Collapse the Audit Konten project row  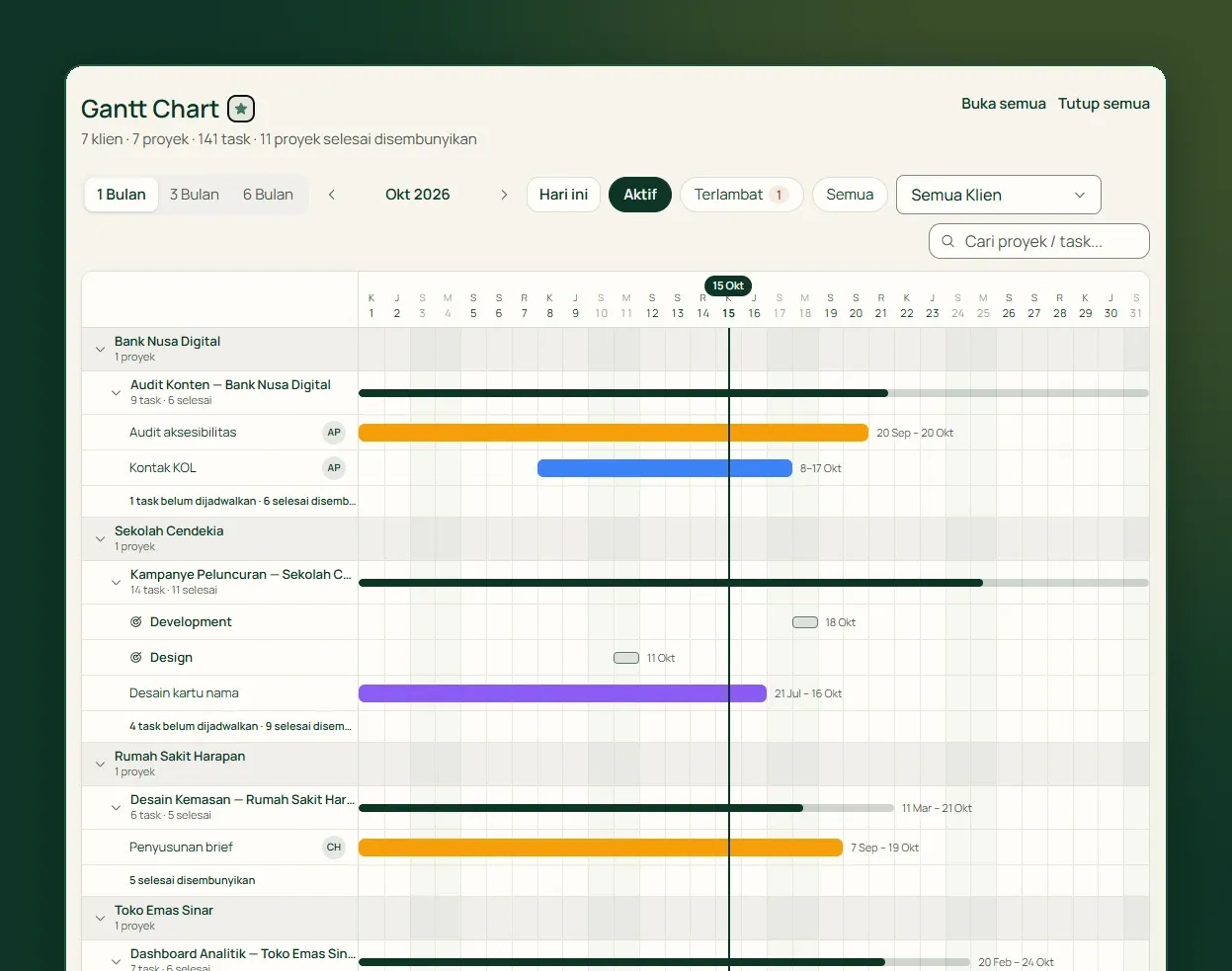[116, 392]
